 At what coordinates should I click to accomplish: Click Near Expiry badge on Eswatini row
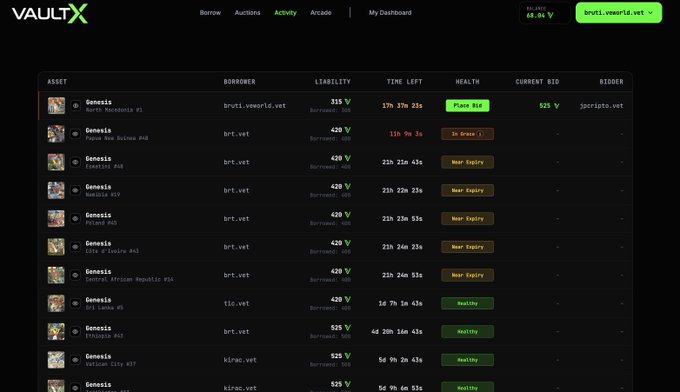point(468,162)
